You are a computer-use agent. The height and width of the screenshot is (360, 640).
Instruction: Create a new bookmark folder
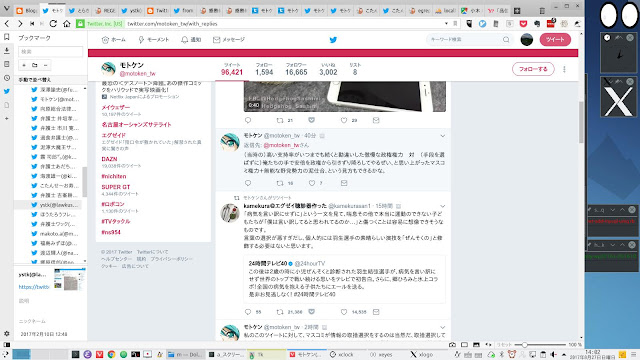[x=35, y=65]
